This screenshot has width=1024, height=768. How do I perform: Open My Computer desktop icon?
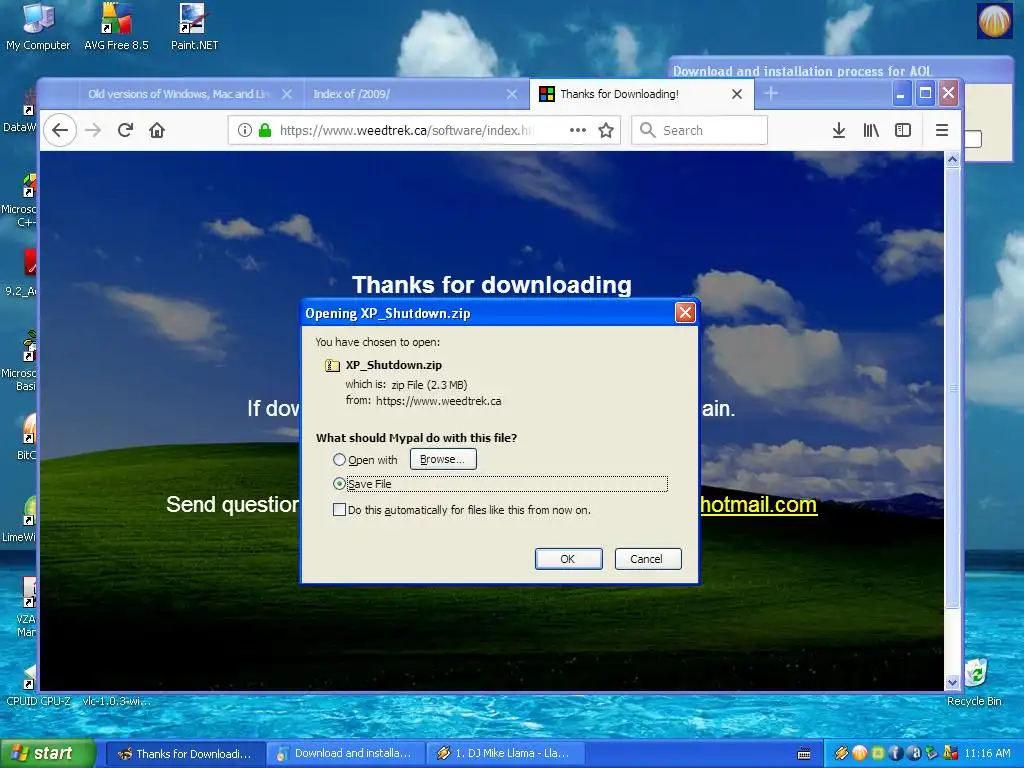(38, 26)
